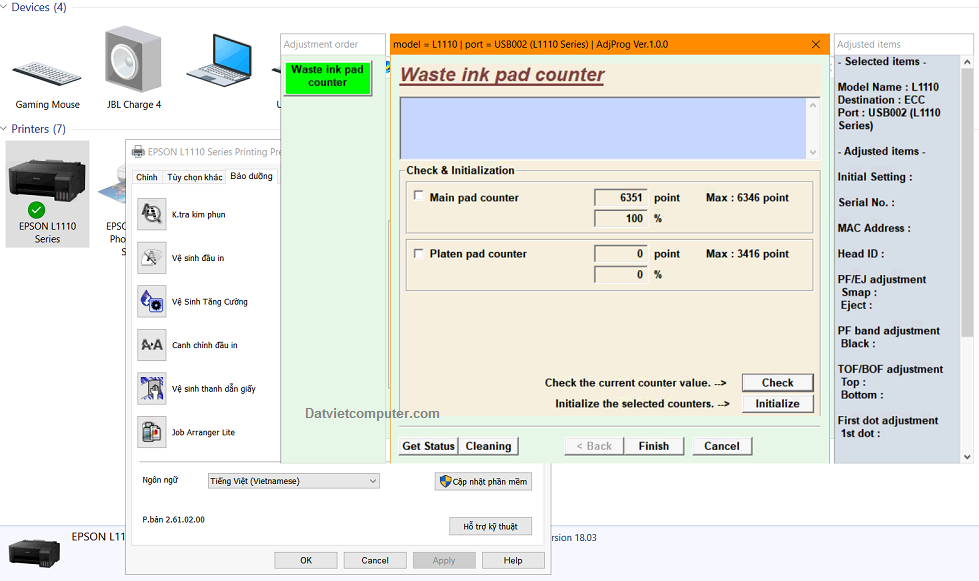Click the 'P.bản 2.61.02.00' version text
Image resolution: width=979 pixels, height=581 pixels.
(174, 519)
